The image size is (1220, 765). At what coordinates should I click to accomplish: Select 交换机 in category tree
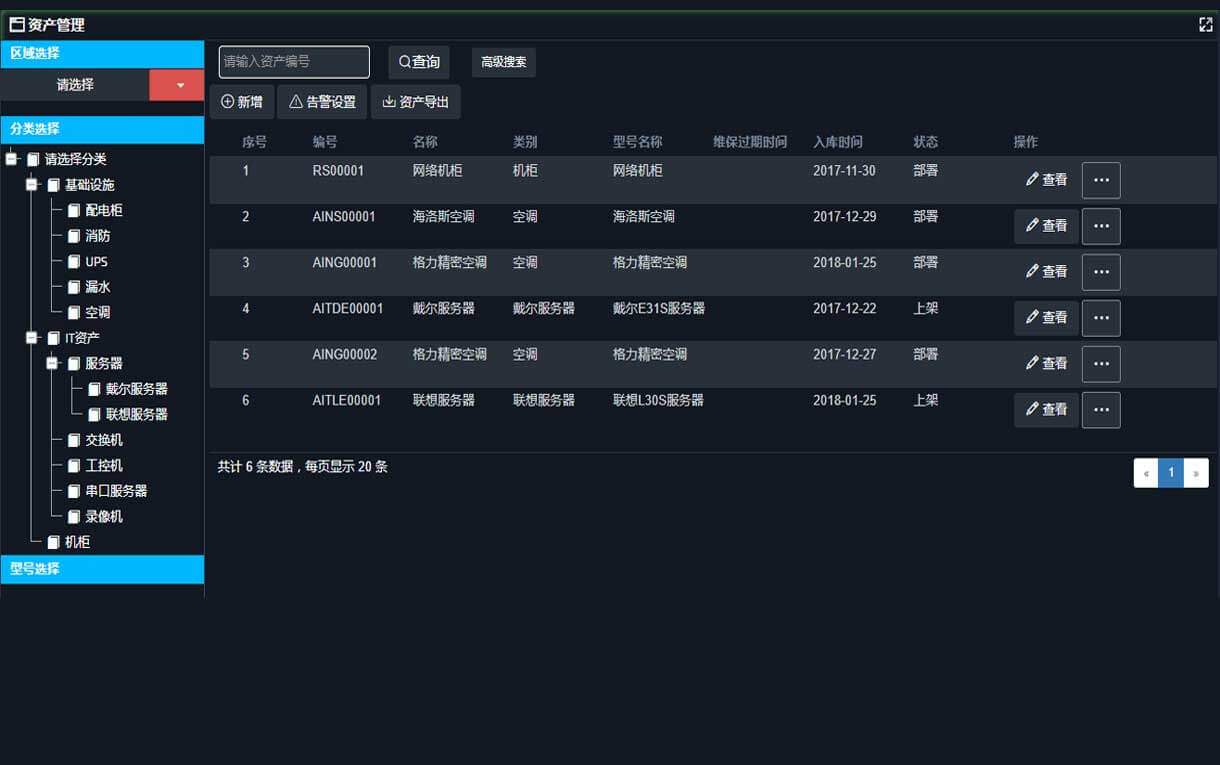[x=104, y=440]
